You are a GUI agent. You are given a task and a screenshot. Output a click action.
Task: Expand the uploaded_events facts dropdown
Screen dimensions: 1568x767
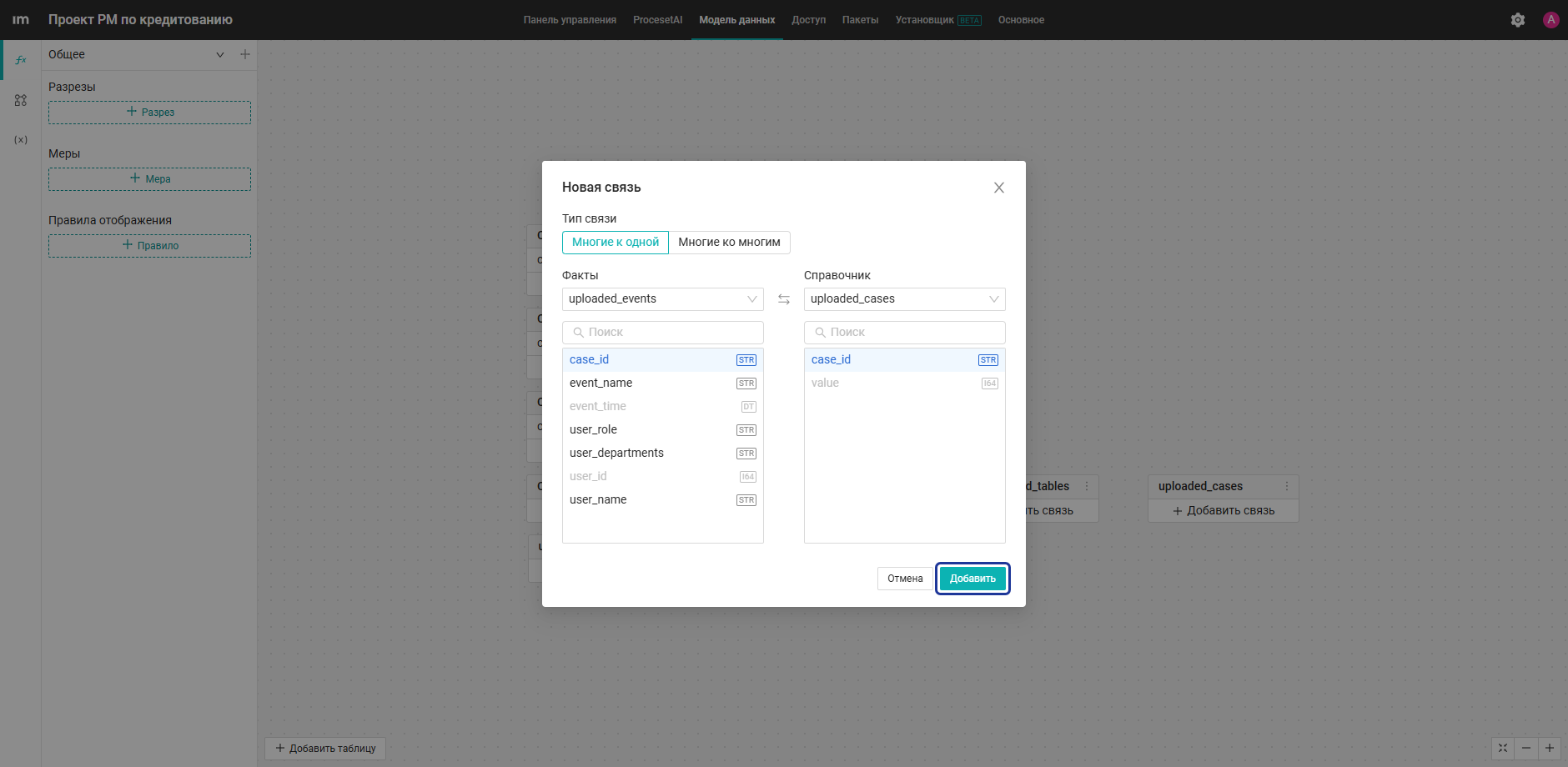pos(663,299)
